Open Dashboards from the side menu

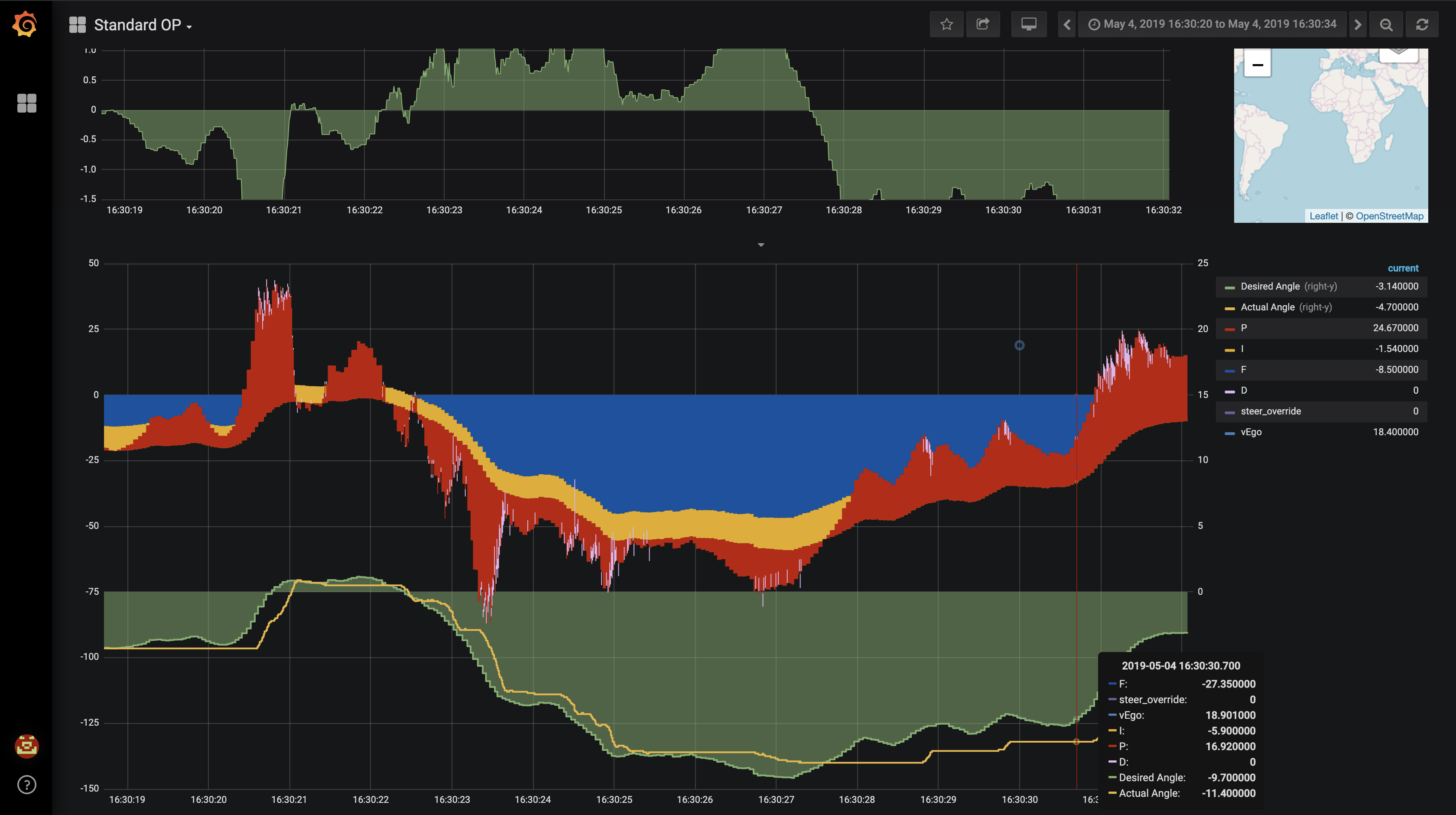[26, 103]
